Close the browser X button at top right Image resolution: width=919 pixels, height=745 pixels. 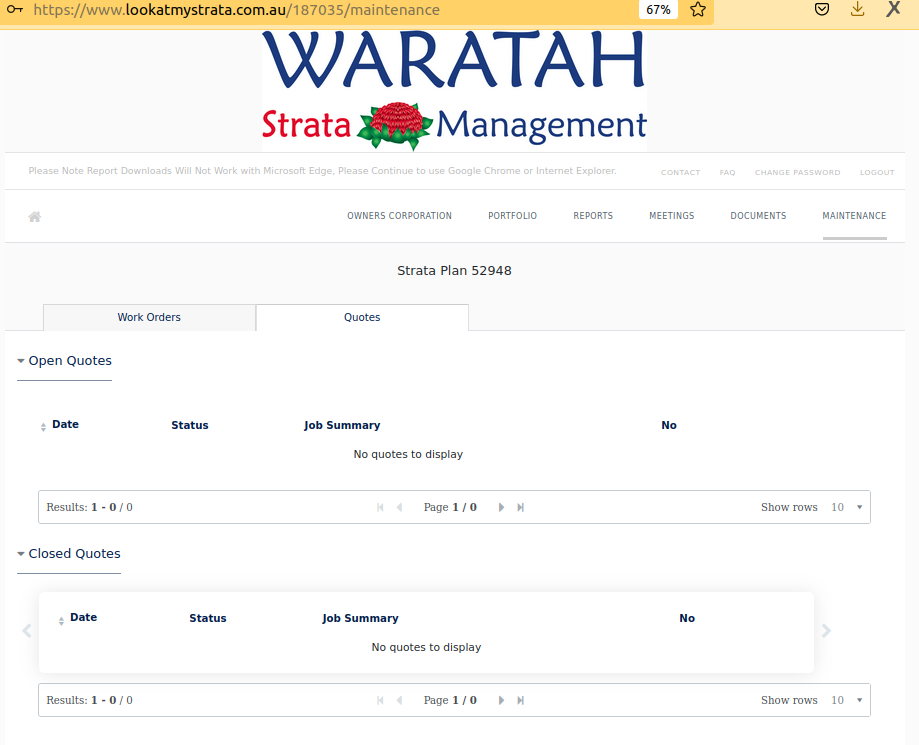[x=893, y=9]
